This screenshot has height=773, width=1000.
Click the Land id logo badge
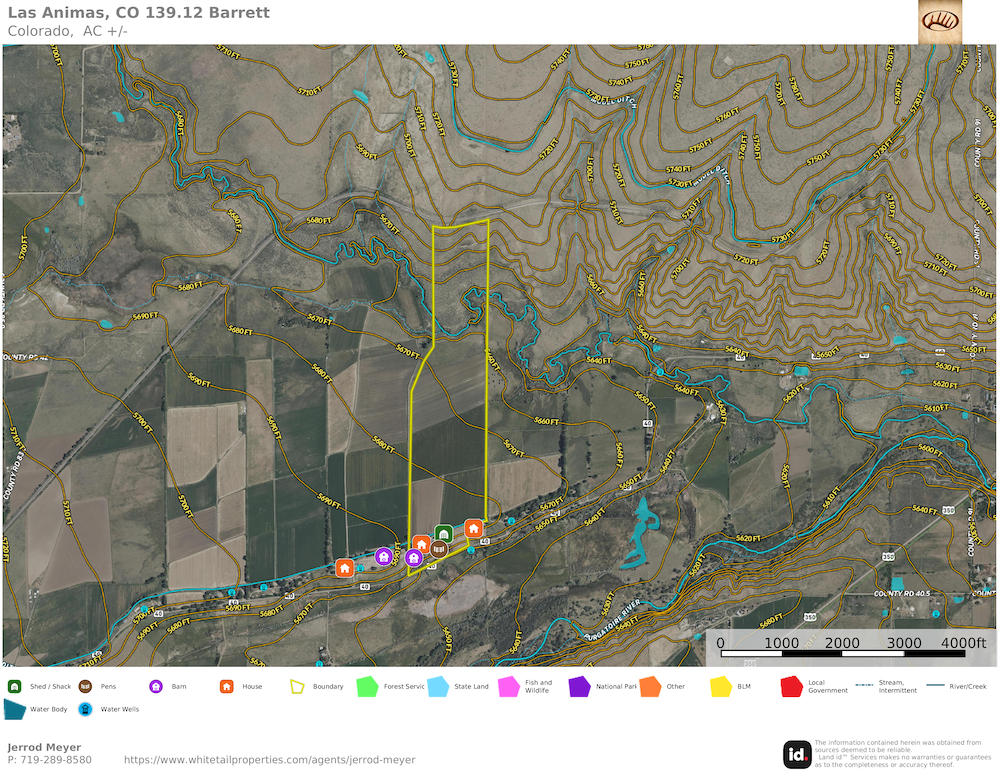[x=797, y=755]
